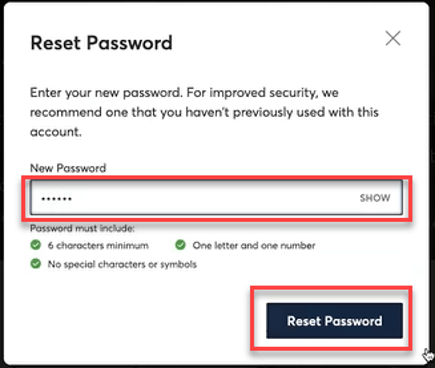
Task: Click the green check beside 6 characters minimum
Action: [35, 245]
